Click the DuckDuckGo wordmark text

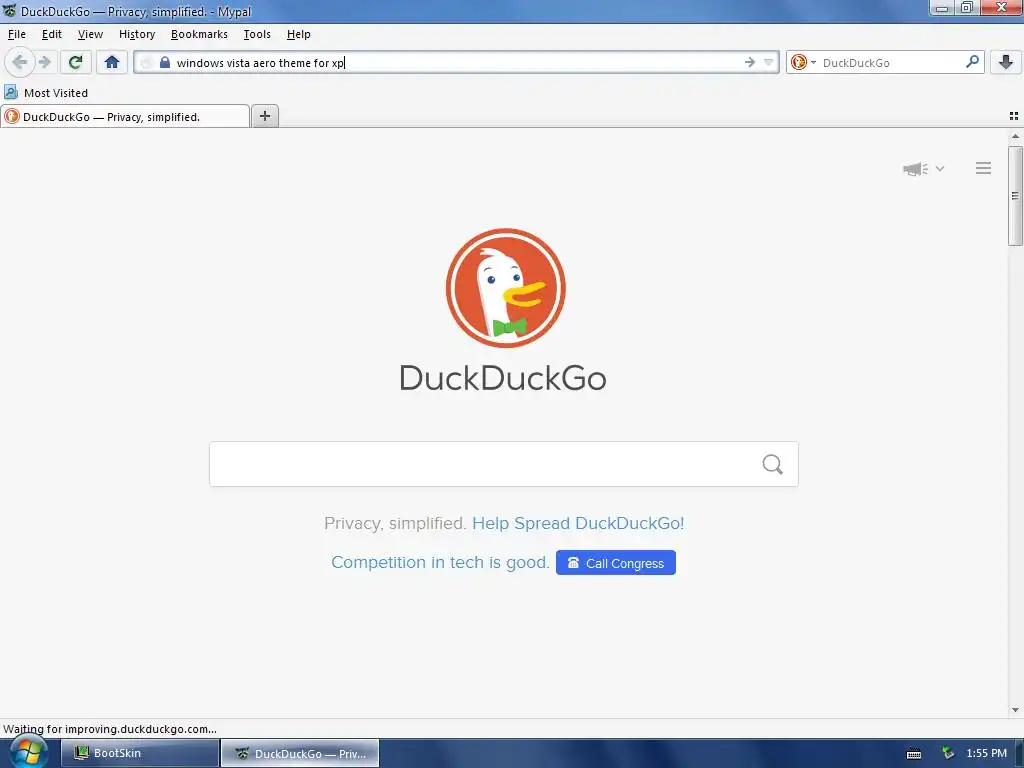tap(503, 378)
